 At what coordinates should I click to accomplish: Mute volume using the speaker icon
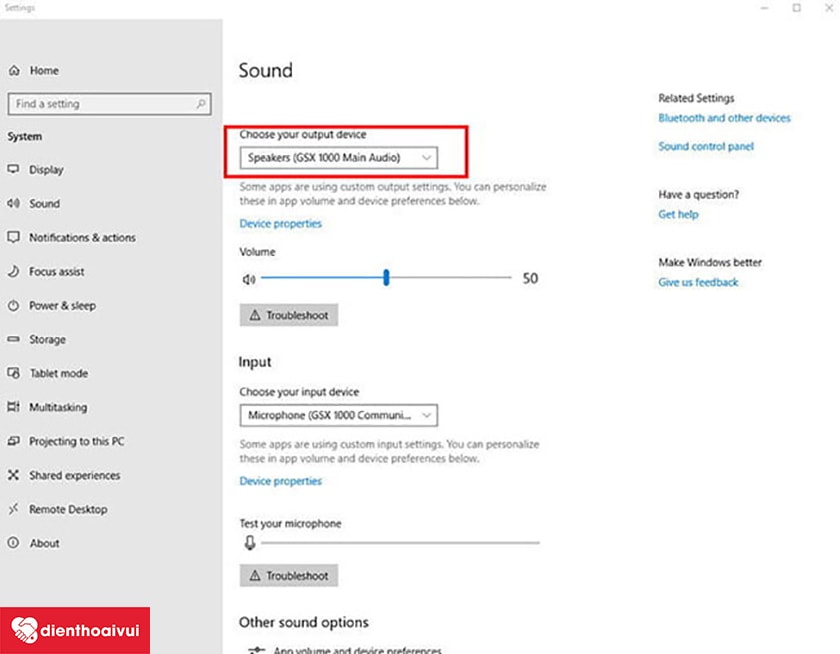pos(249,279)
